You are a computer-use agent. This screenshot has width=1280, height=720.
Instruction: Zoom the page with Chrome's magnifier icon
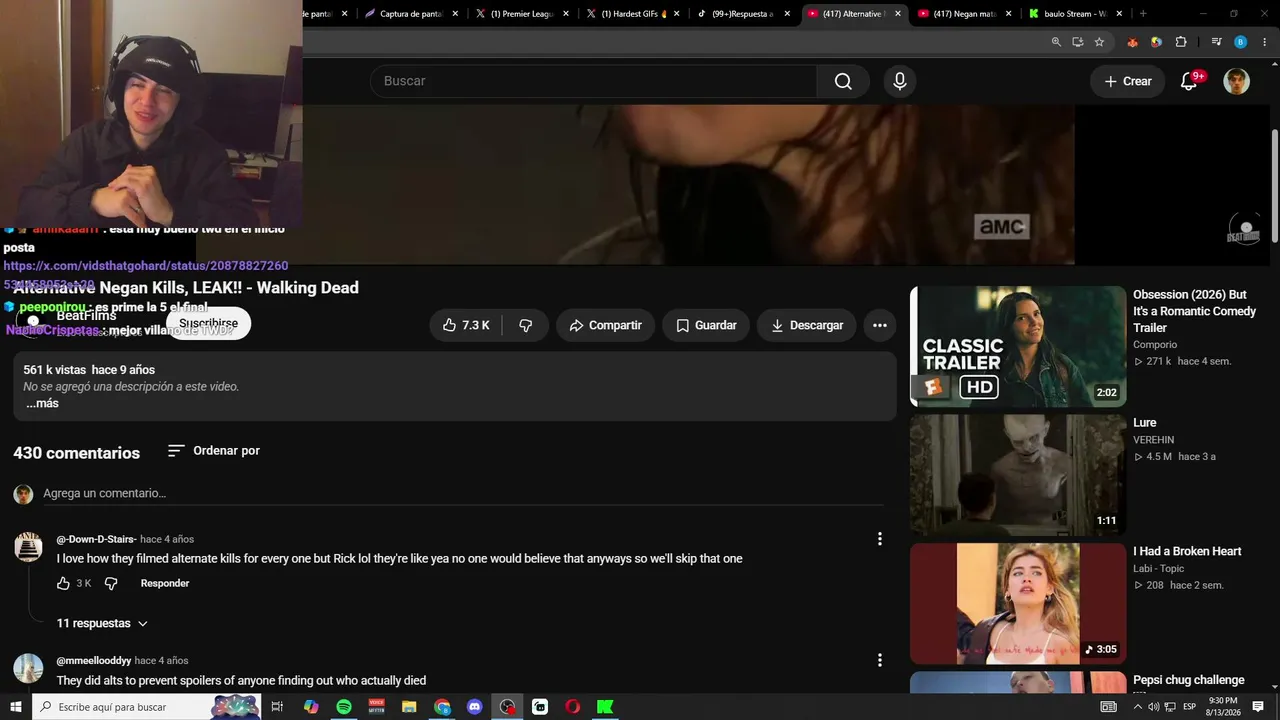1056,42
